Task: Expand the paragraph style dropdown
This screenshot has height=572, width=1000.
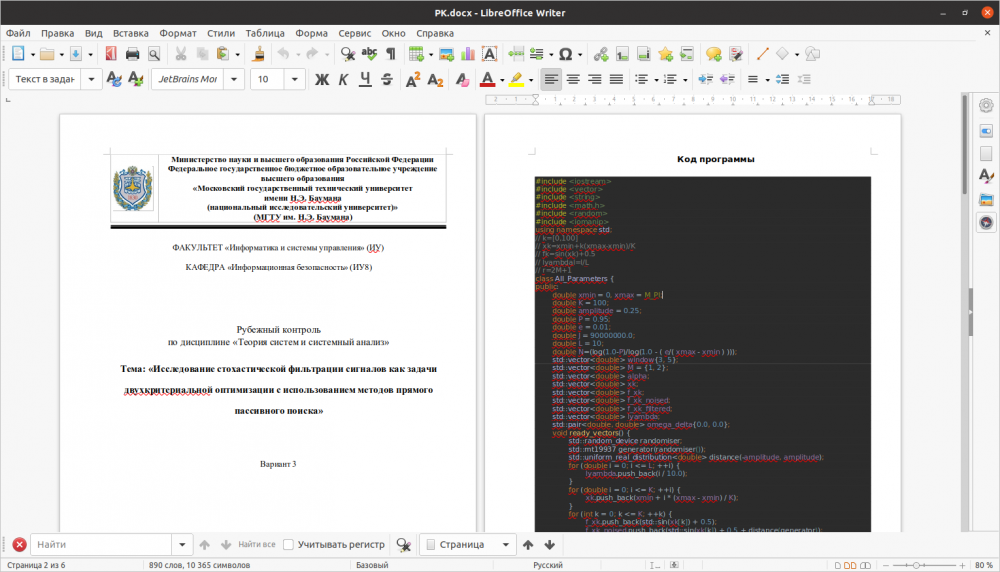Action: coord(93,79)
